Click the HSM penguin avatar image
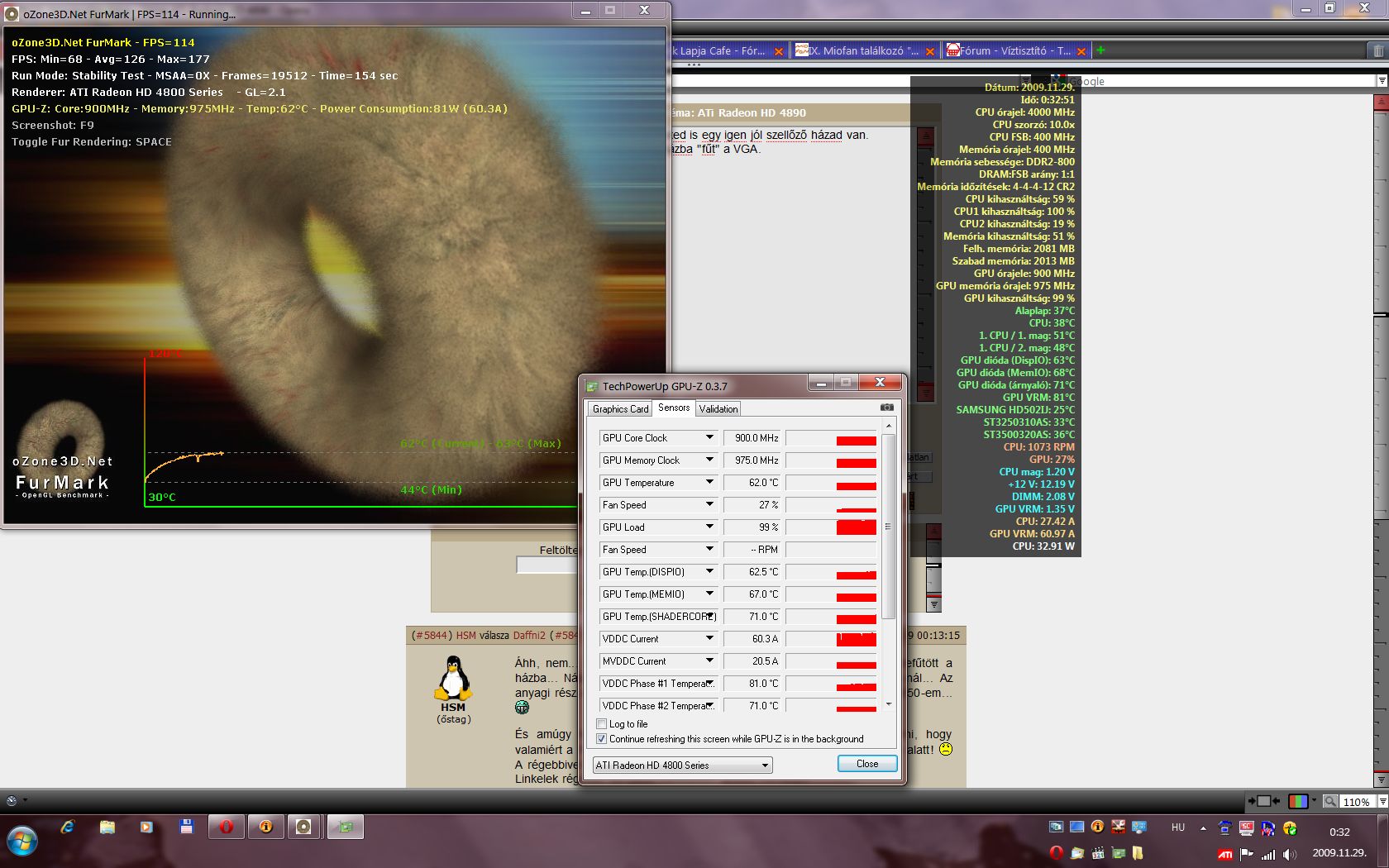The image size is (1389, 868). tap(453, 678)
